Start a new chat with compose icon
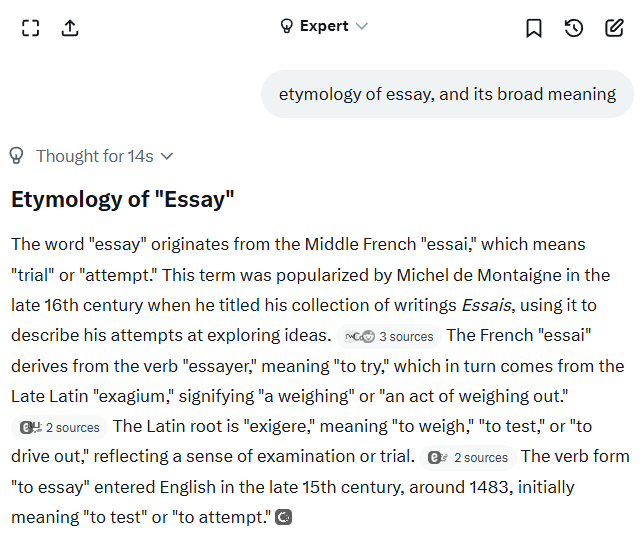This screenshot has width=641, height=552. coord(614,28)
